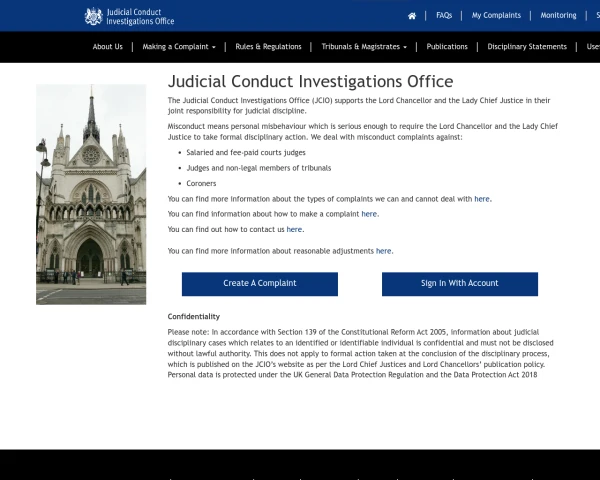Click the 'Judicial Conduct Investigations Office' page heading
The width and height of the screenshot is (600, 480).
[x=310, y=82]
